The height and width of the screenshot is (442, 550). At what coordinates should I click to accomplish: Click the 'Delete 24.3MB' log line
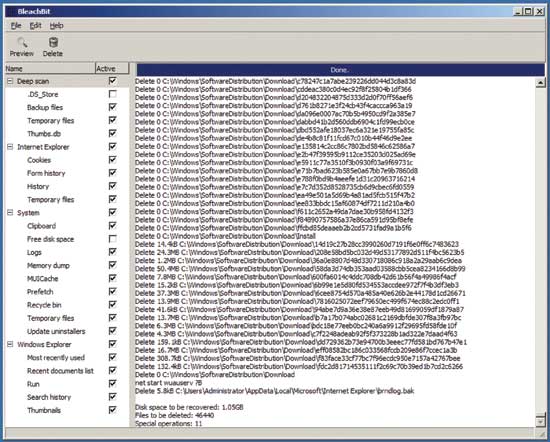300,252
